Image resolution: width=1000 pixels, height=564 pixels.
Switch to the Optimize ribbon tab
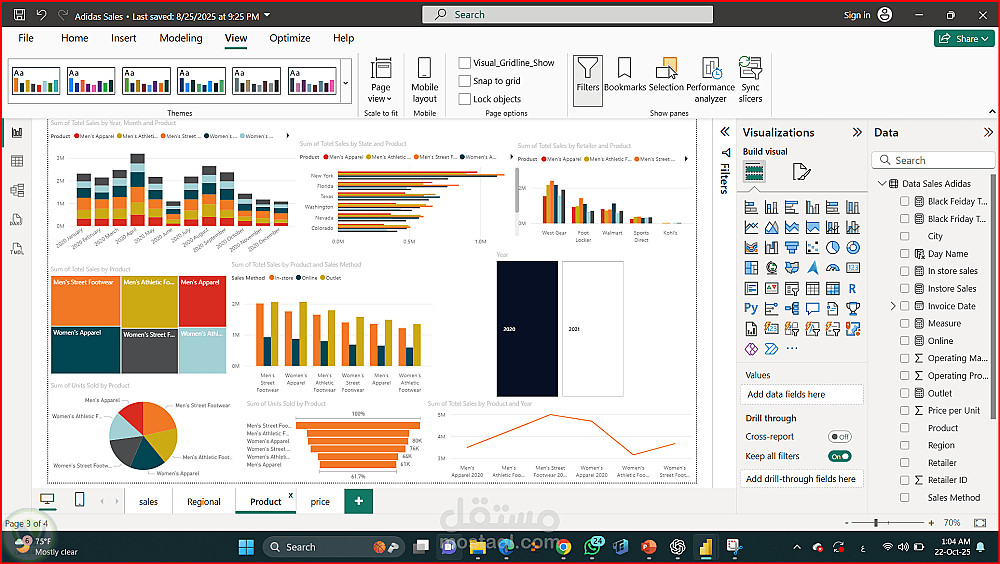click(290, 38)
